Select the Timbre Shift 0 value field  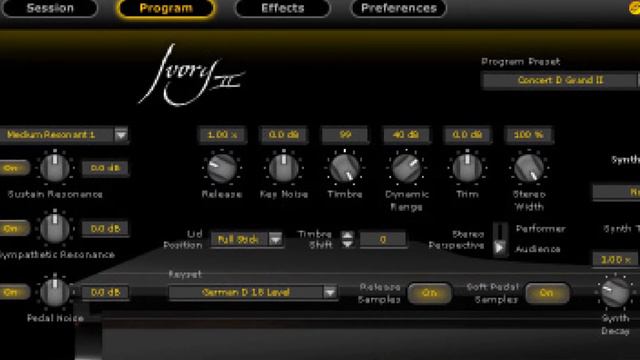(382, 239)
